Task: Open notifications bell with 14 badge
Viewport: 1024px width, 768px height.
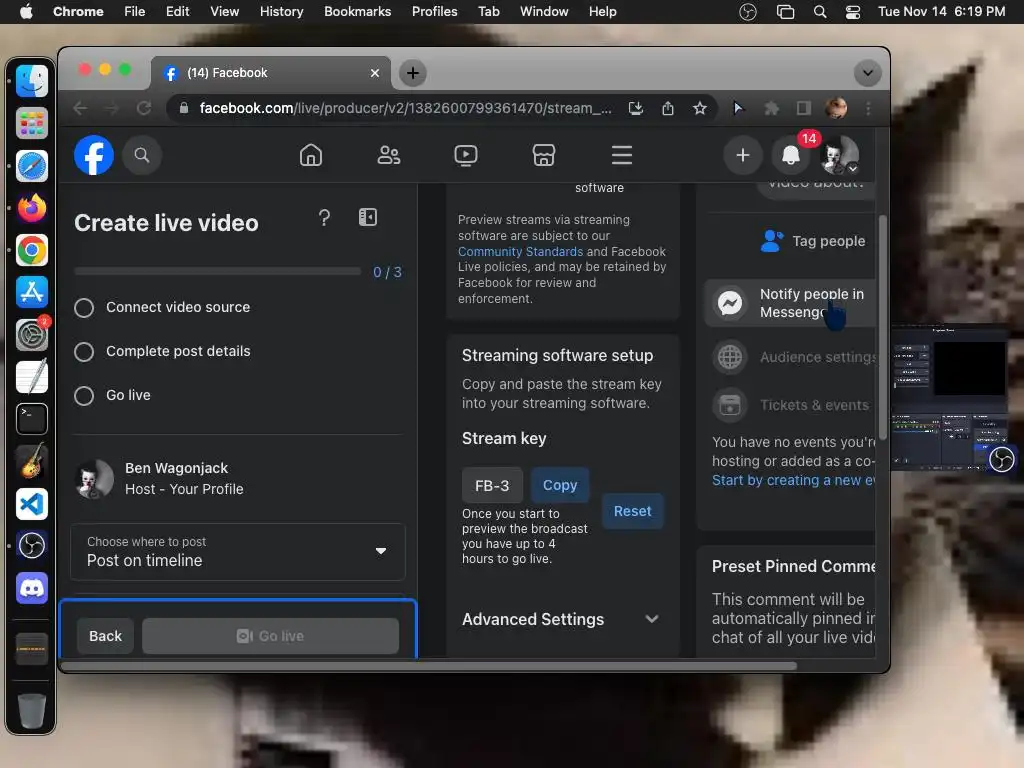Action: [x=791, y=155]
